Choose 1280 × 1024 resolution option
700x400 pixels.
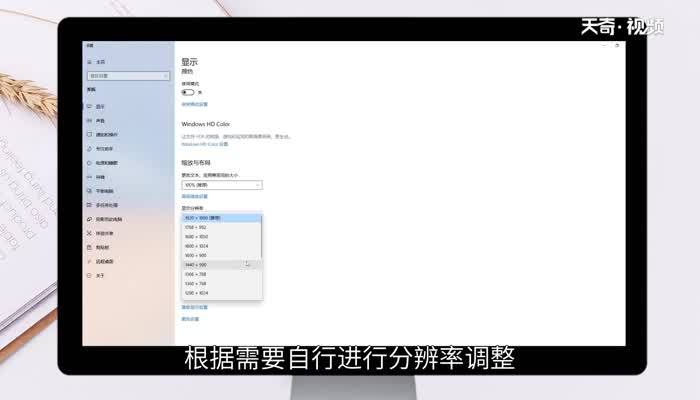pyautogui.click(x=221, y=293)
